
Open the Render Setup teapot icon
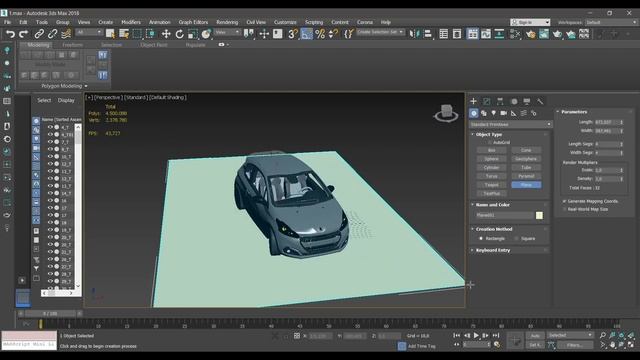tap(531, 34)
